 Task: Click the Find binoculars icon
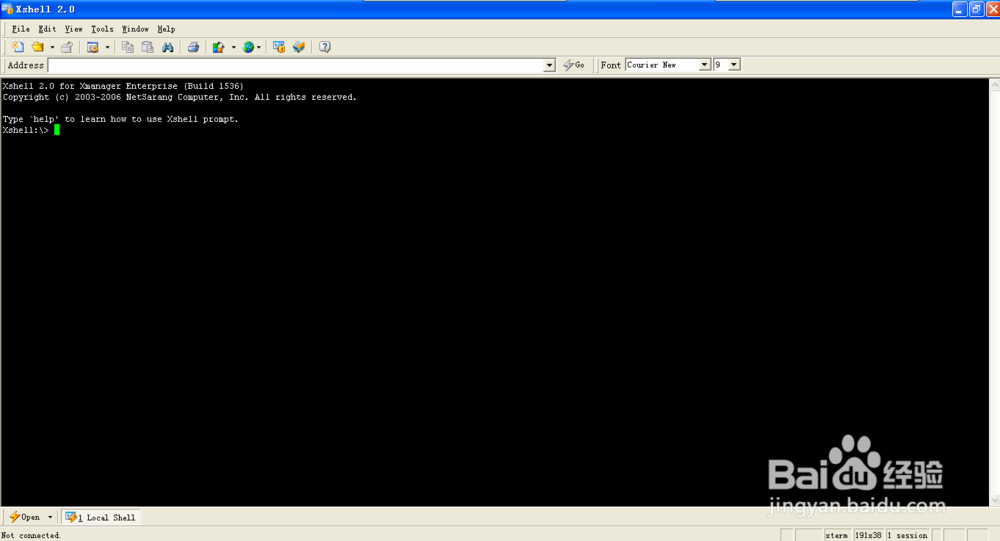coord(168,47)
